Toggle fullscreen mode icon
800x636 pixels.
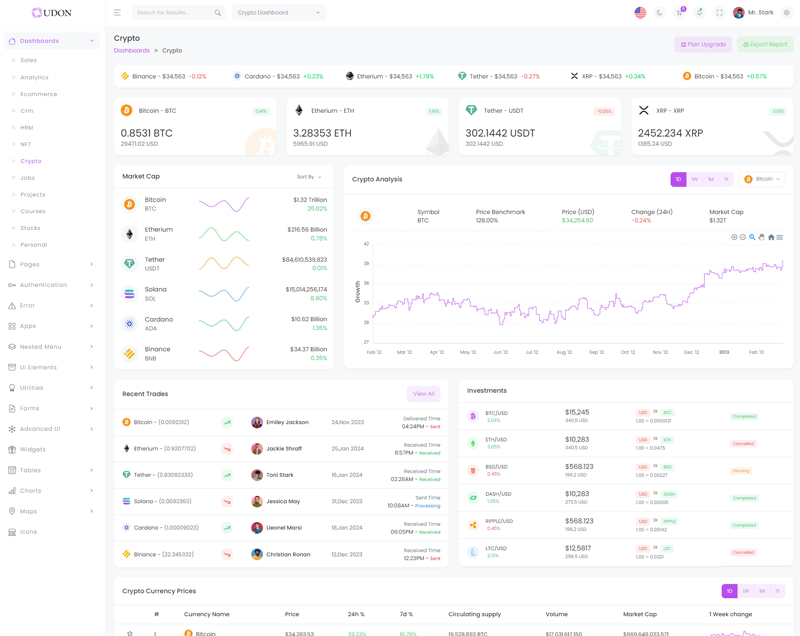(719, 13)
